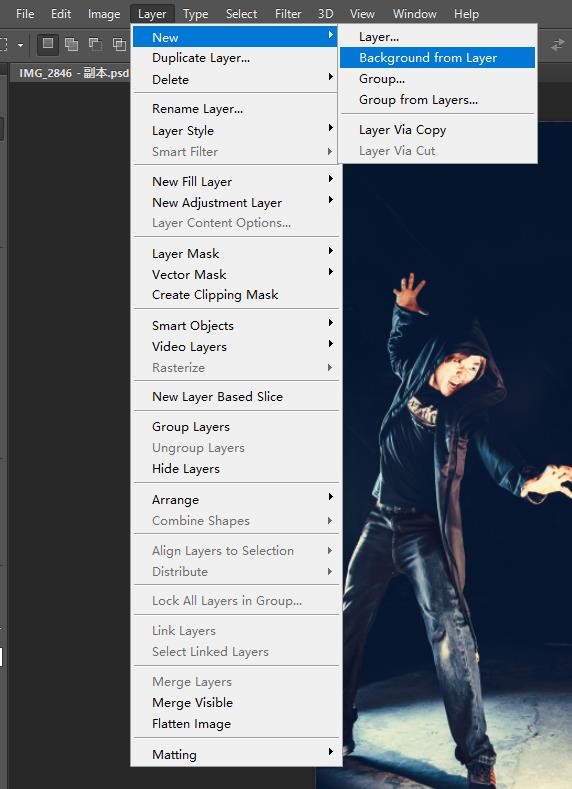572x789 pixels.
Task: Choose Flatten Image
Action: click(x=235, y=724)
